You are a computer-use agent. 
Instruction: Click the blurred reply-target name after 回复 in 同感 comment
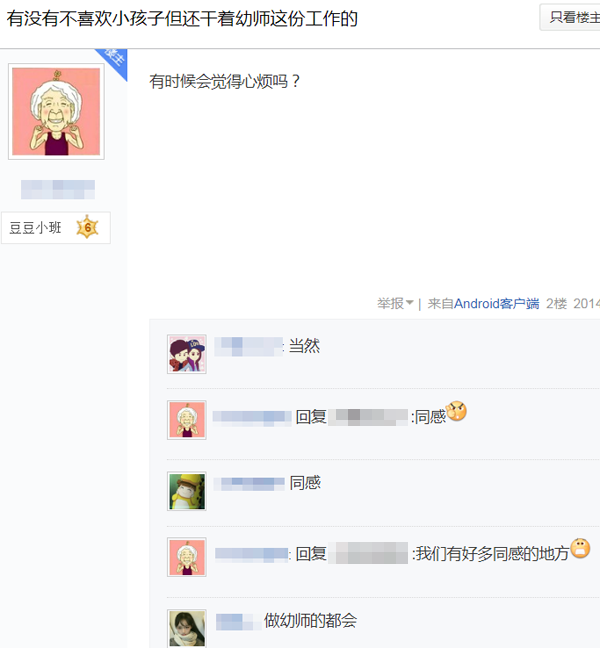[368, 417]
